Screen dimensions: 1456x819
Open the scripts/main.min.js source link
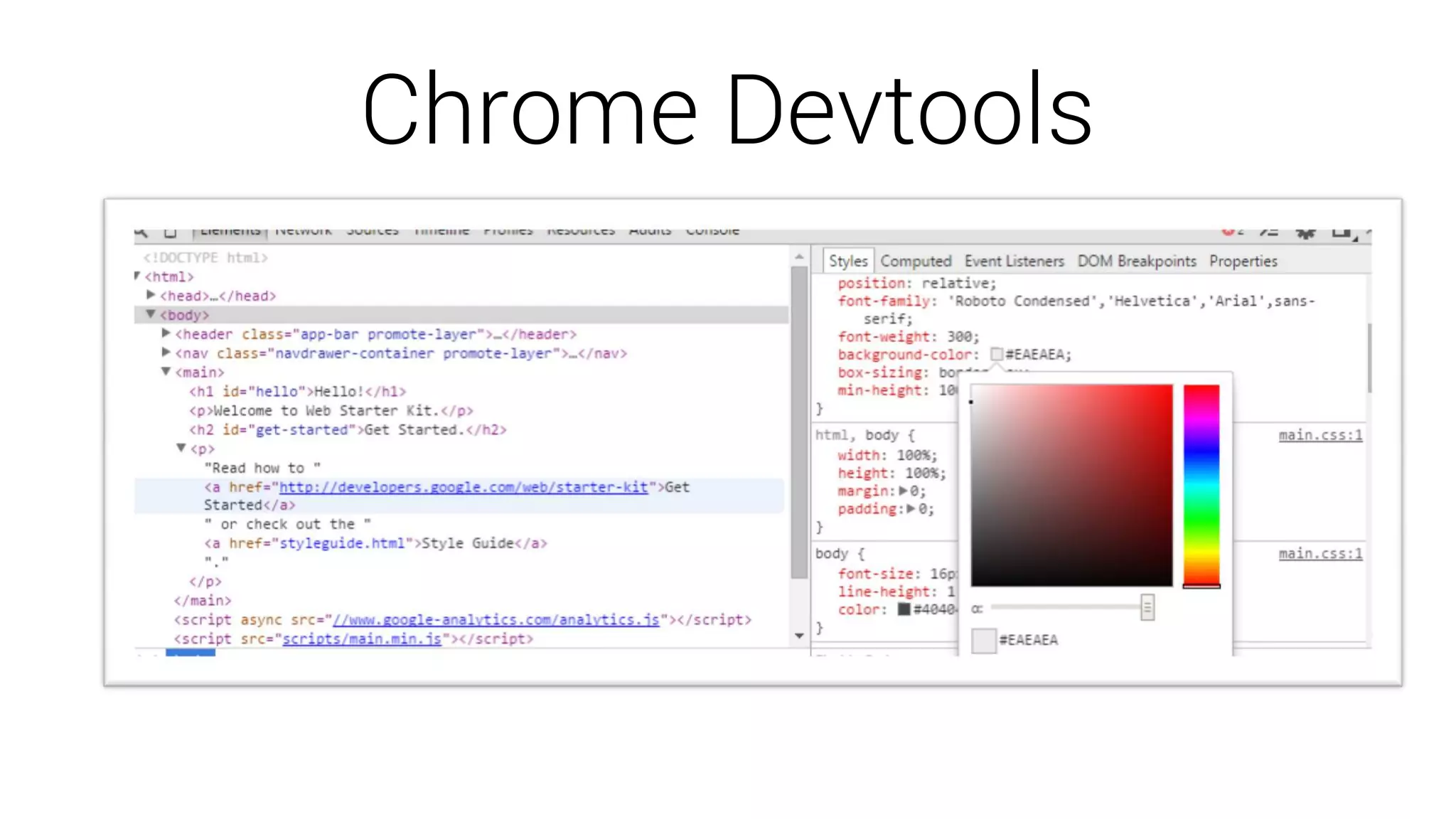tap(362, 639)
